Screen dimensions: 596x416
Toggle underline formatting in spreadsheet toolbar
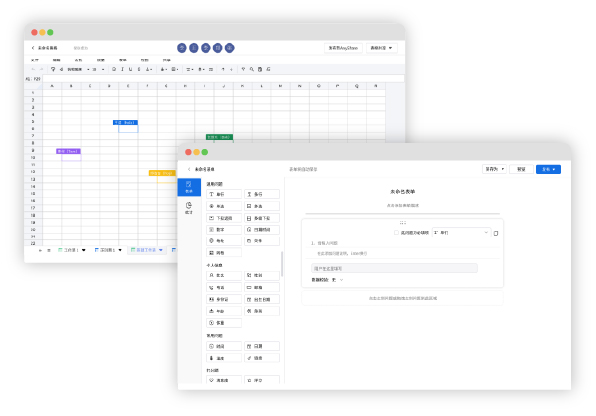point(130,69)
